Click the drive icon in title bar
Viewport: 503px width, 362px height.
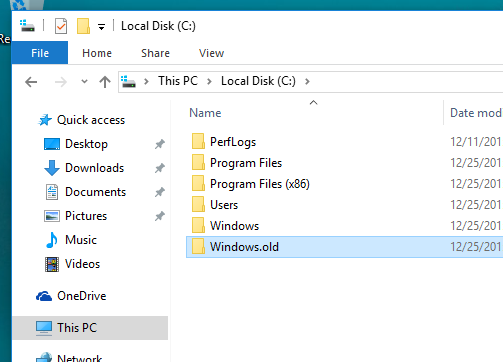pyautogui.click(x=27, y=26)
